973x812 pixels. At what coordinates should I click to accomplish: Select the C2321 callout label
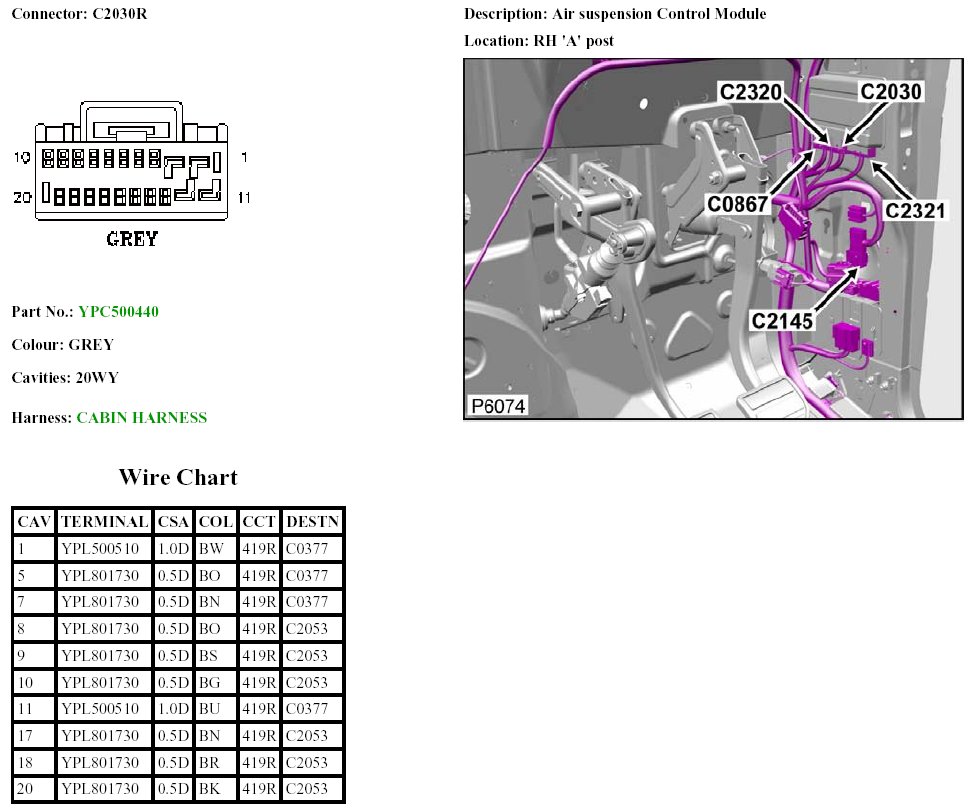tap(915, 210)
